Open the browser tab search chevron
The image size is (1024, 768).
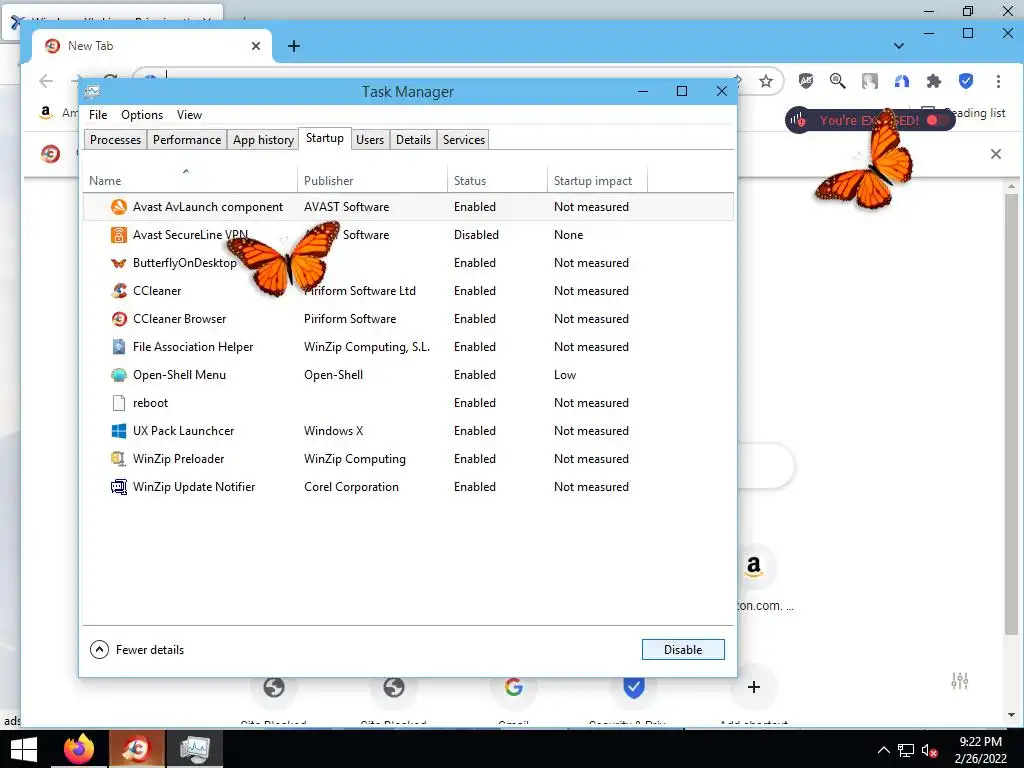tap(899, 46)
